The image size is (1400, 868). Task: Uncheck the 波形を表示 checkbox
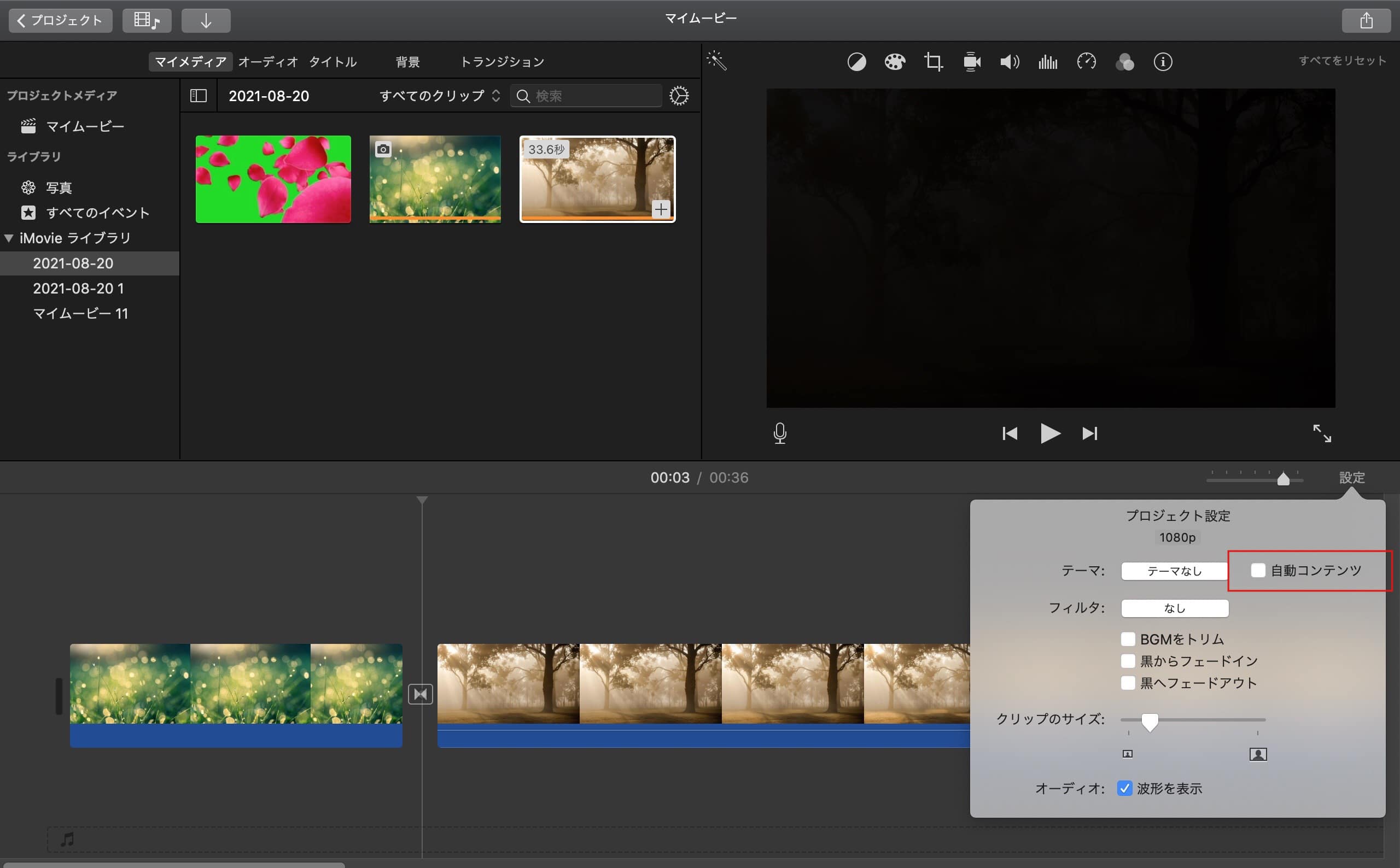[x=1124, y=788]
